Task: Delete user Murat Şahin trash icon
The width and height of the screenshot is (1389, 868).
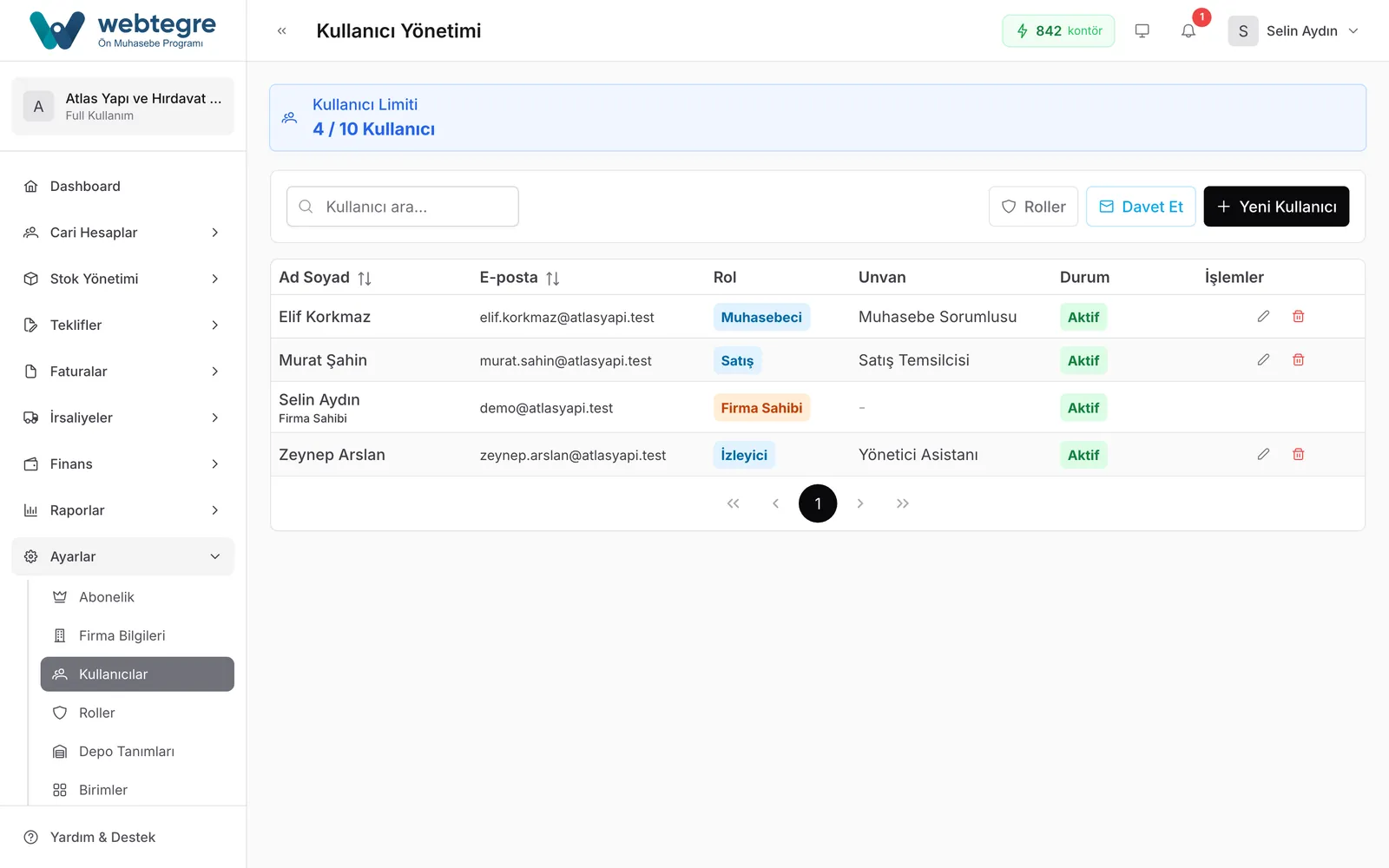Action: 1298,360
